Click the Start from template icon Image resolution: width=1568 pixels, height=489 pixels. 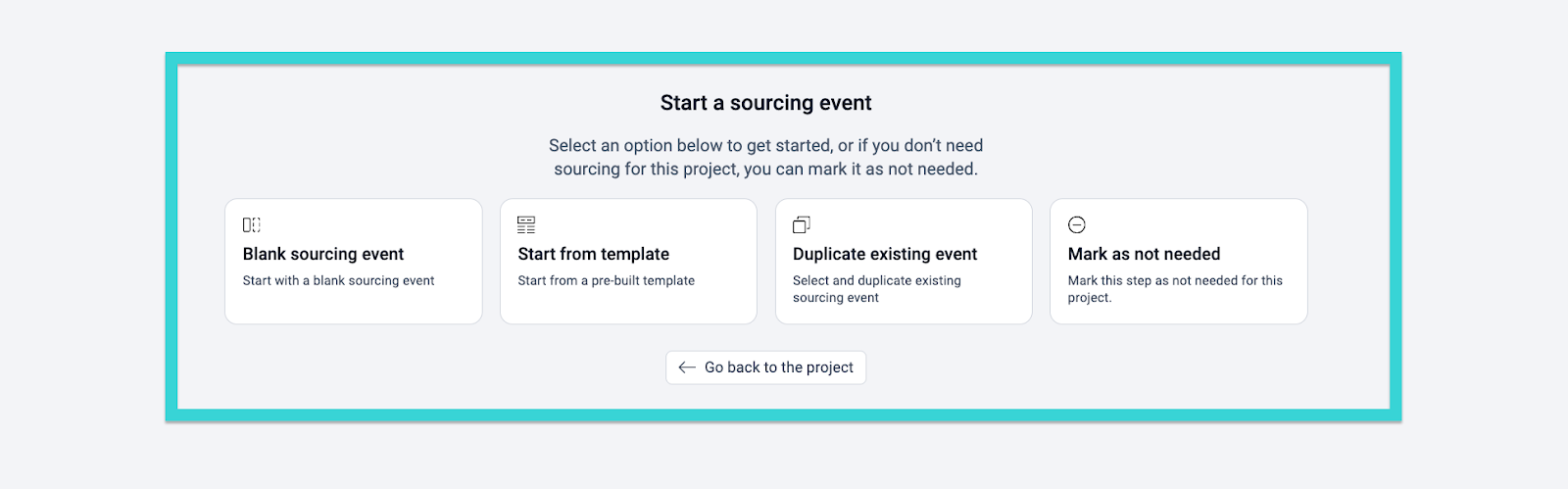point(526,224)
